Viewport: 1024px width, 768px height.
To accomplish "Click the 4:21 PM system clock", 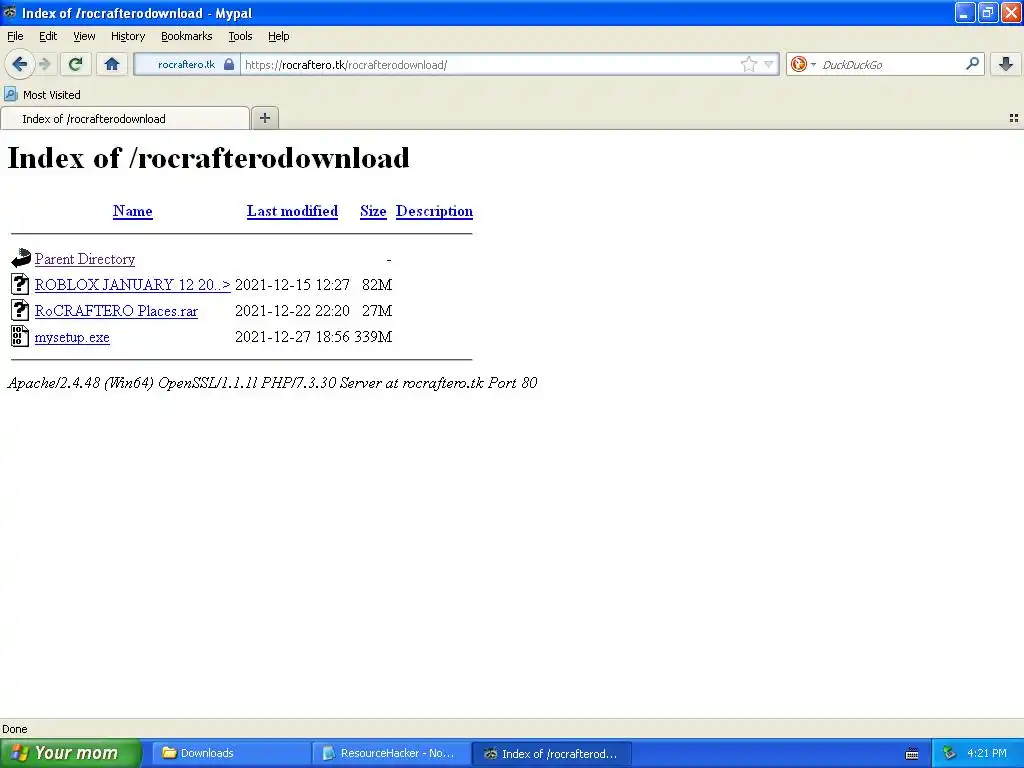I will tap(987, 753).
